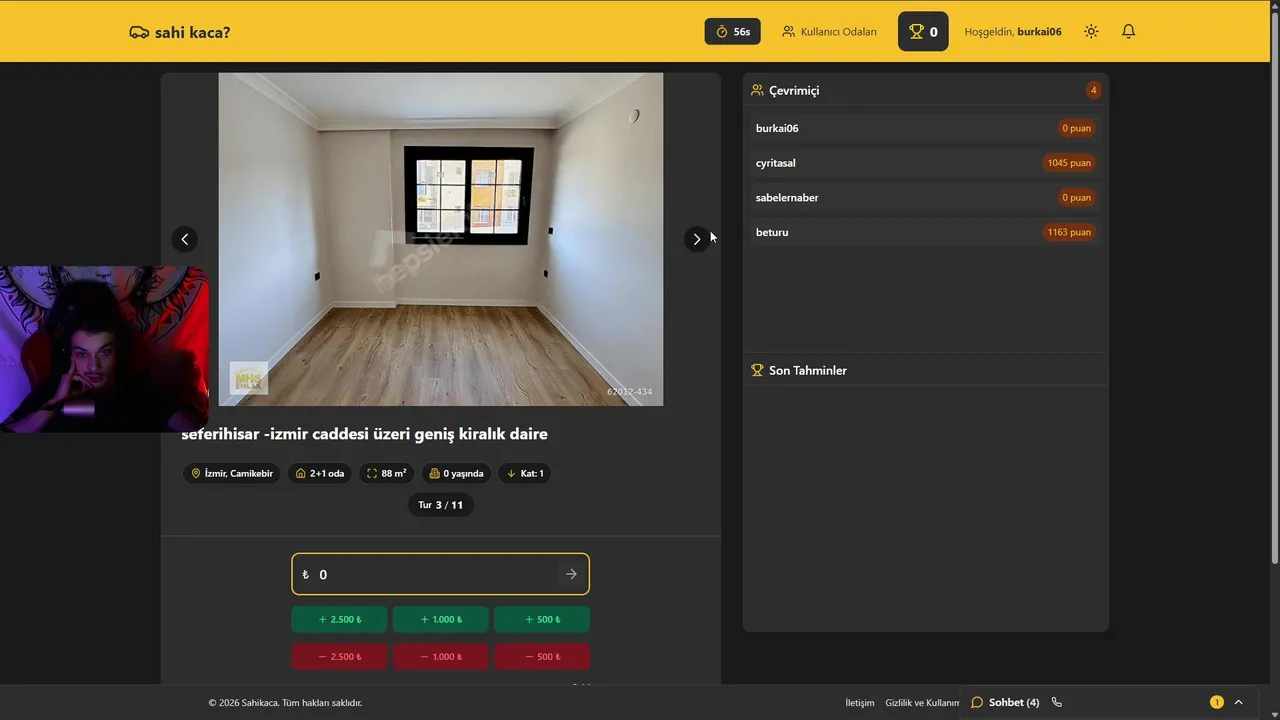1280x720 pixels.
Task: Toggle the light/dark theme sun icon
Action: 1091,32
